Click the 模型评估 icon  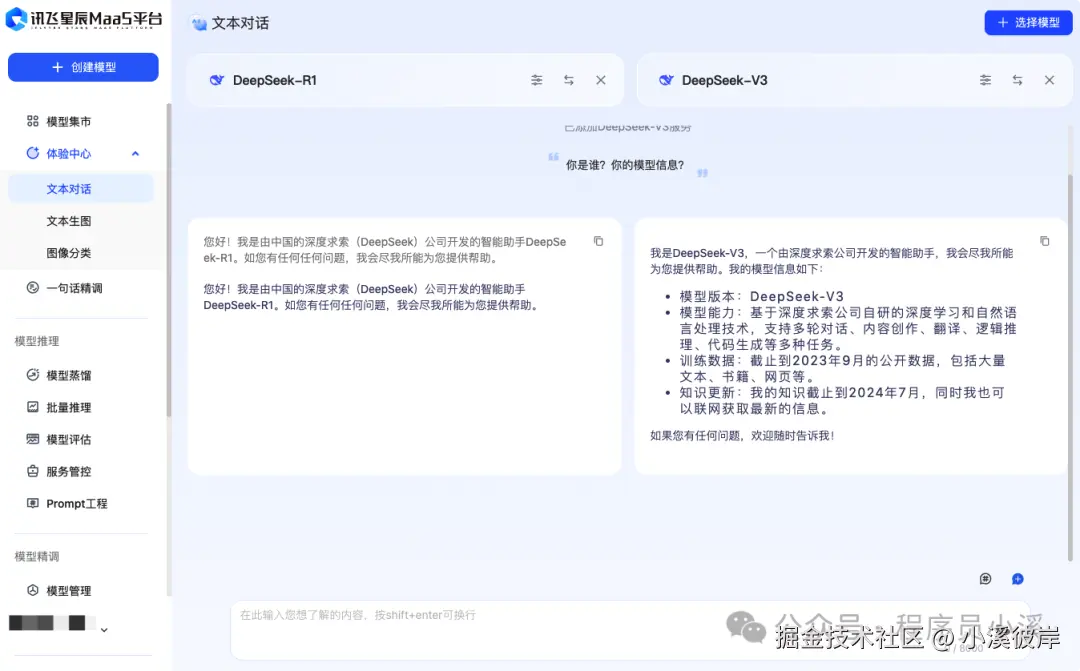[32, 439]
